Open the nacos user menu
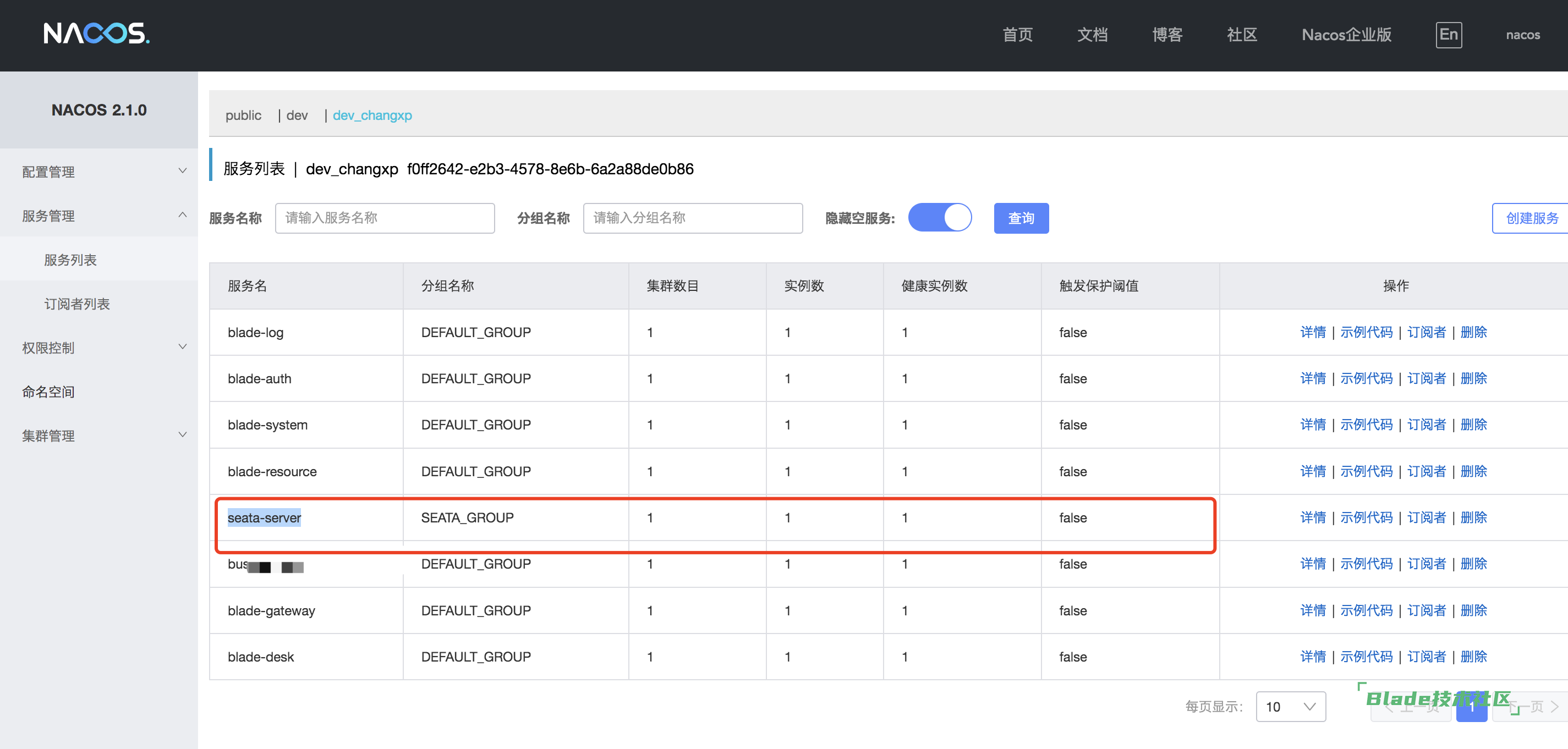Viewport: 1568px width, 749px height. 1522,35
